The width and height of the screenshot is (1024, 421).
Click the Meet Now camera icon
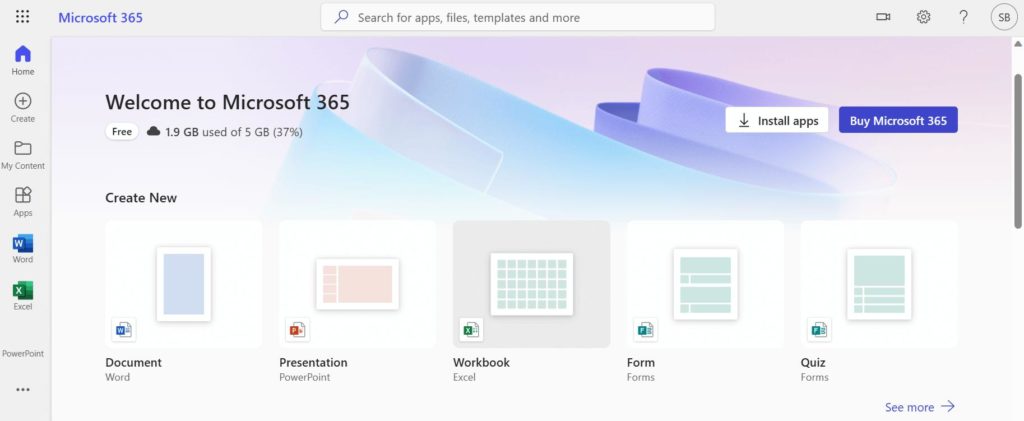click(883, 17)
